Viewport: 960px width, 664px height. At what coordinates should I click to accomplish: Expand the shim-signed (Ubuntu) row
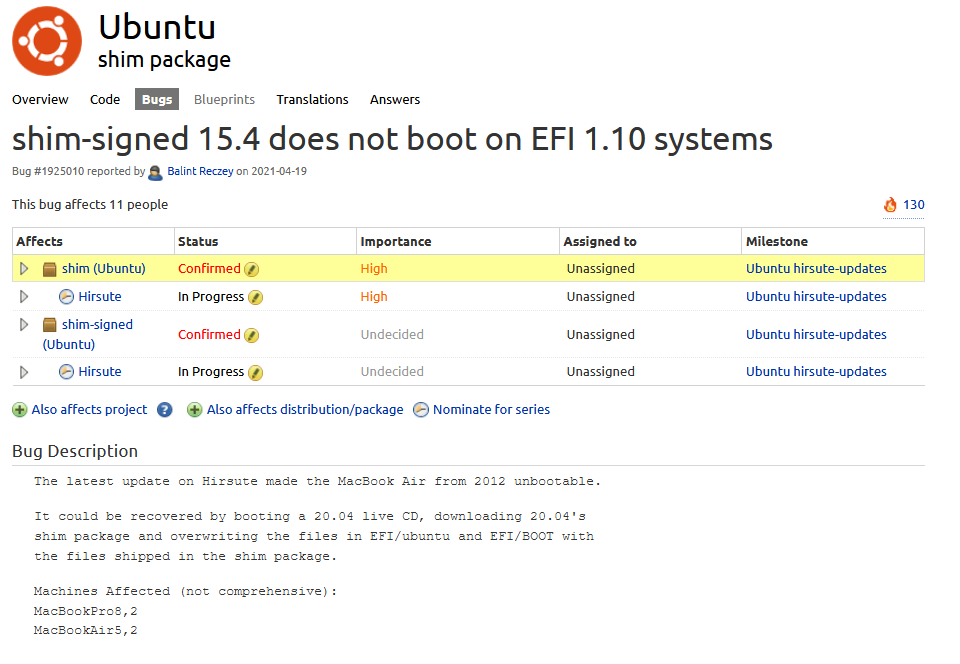click(x=24, y=324)
